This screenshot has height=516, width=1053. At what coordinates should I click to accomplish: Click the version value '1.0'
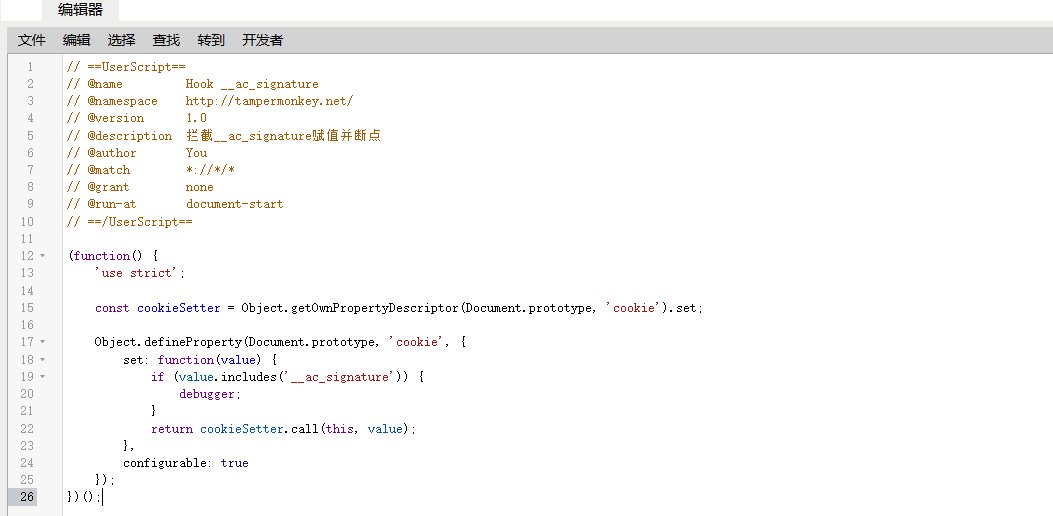click(196, 118)
